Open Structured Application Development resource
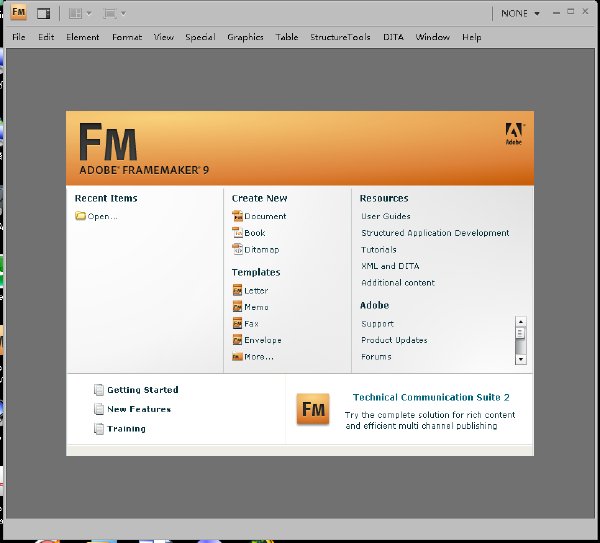600x543 pixels. pyautogui.click(x=435, y=233)
